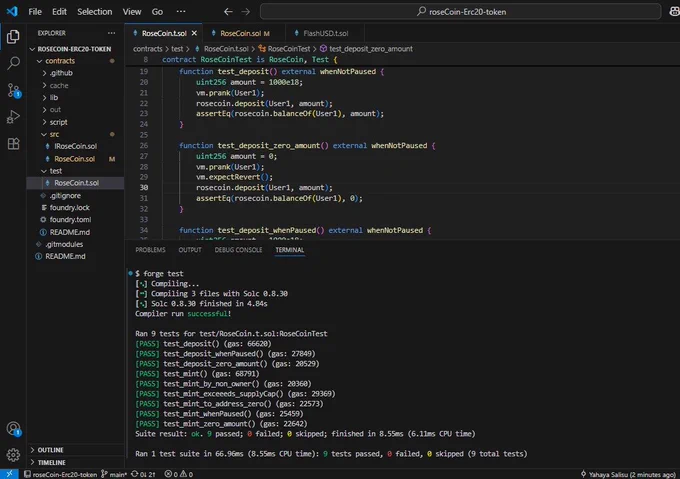Viewport: 680px width, 479px height.
Task: Open the roseCoin-Erc20-token status bar item
Action: [60, 474]
